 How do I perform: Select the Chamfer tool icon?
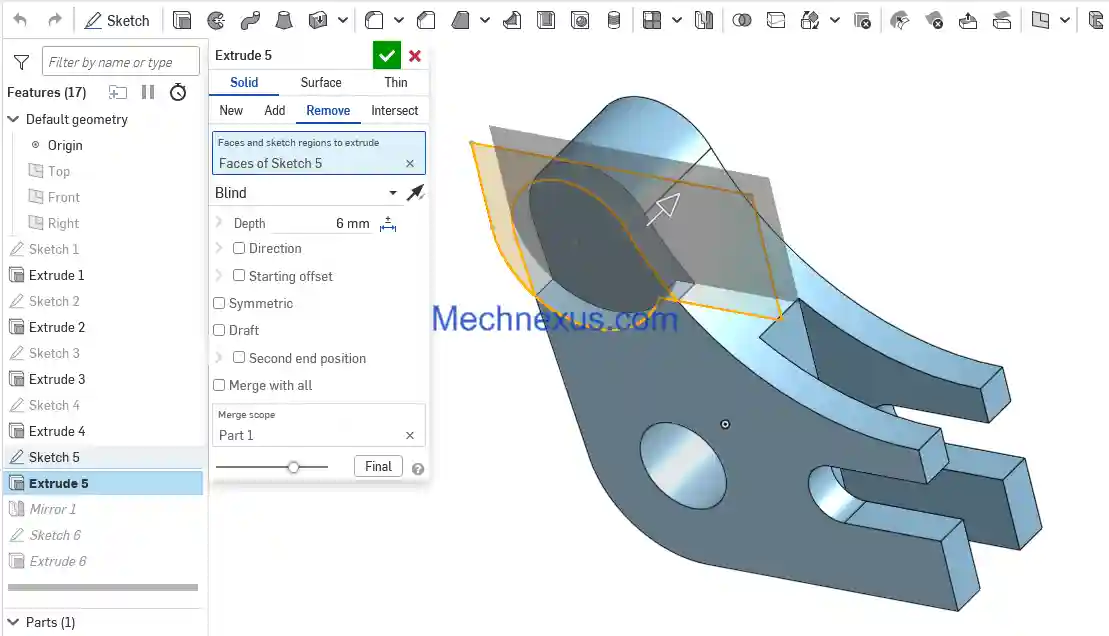(x=426, y=21)
